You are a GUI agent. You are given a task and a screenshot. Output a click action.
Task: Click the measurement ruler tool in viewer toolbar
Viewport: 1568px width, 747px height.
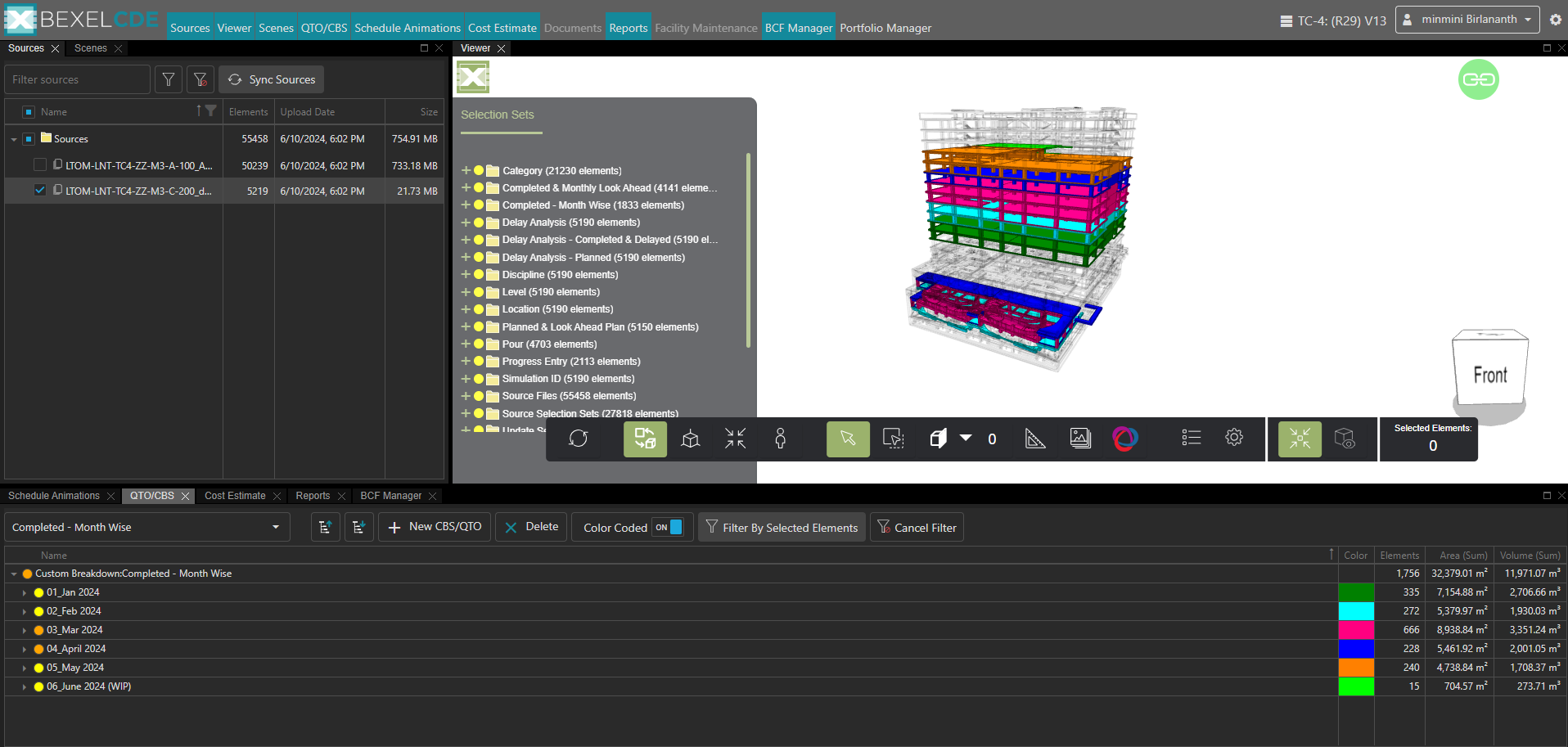click(x=1035, y=439)
